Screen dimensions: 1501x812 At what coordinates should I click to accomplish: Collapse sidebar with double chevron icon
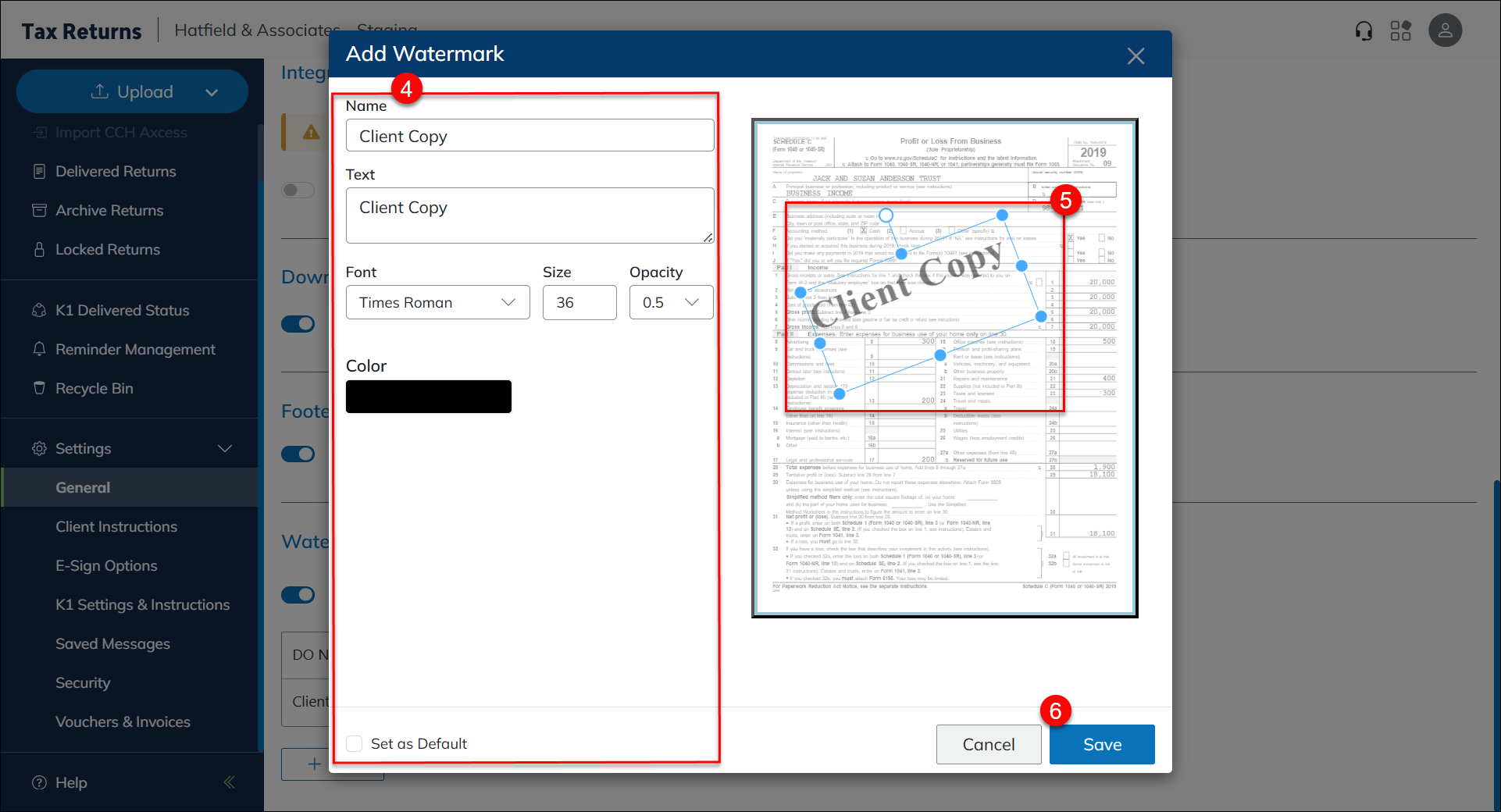pyautogui.click(x=230, y=782)
